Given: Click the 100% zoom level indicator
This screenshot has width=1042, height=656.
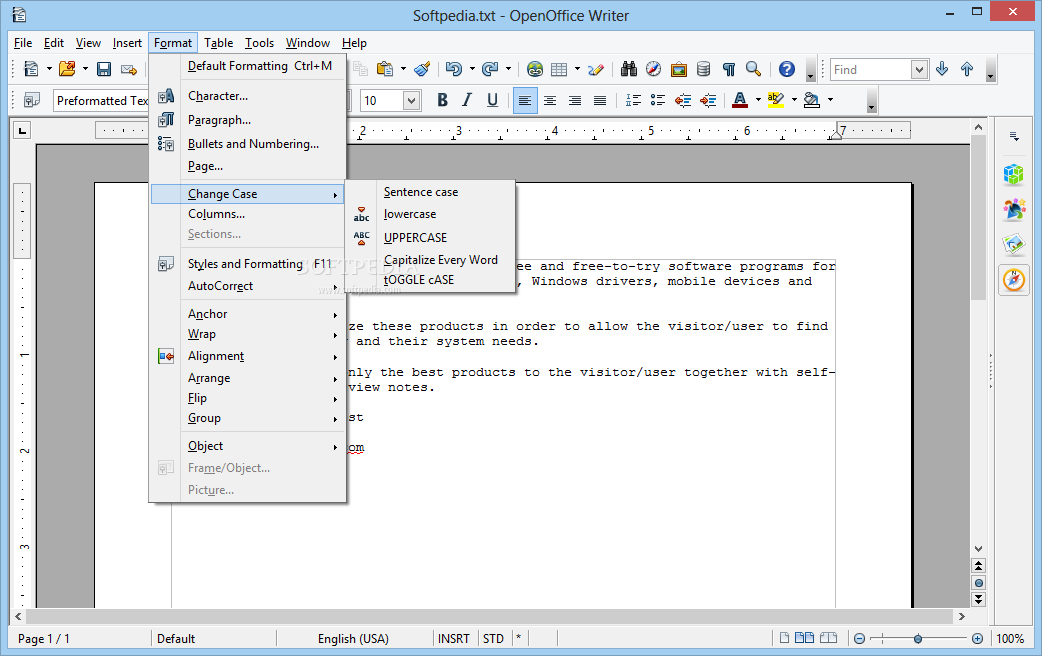Looking at the screenshot, I should 1010,639.
